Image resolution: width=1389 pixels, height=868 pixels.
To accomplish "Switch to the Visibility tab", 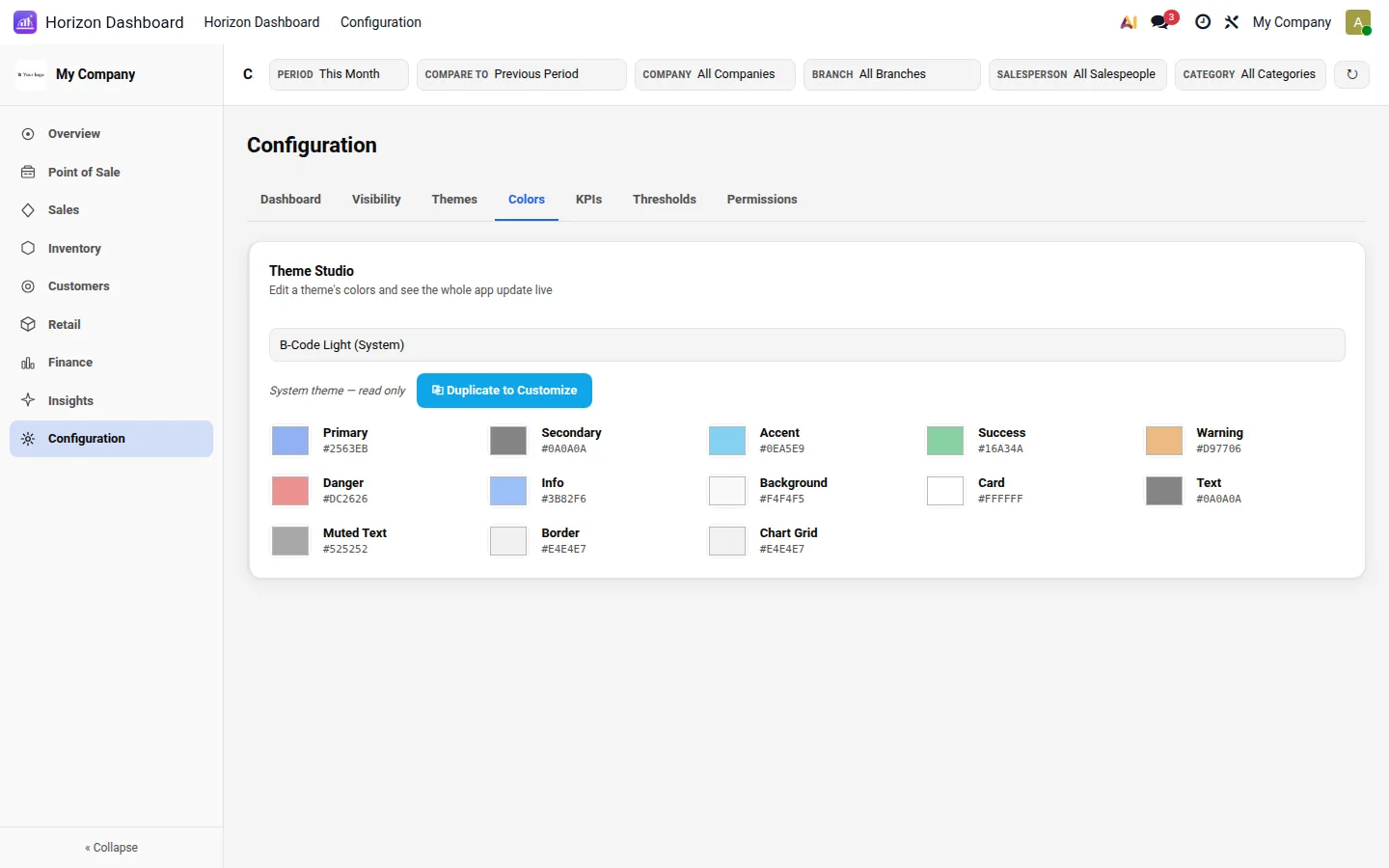I will [x=376, y=200].
